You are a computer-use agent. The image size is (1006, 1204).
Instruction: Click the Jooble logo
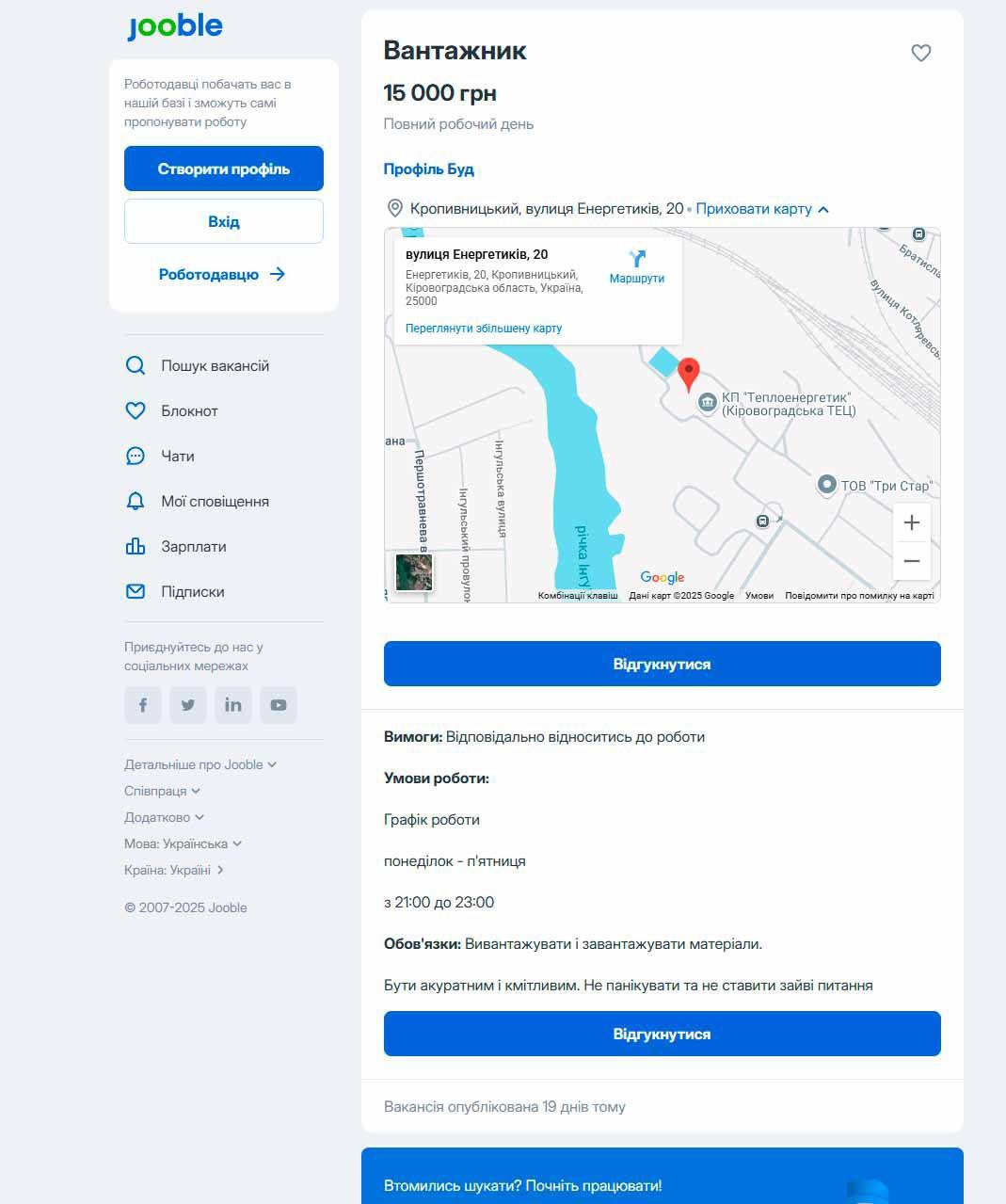point(175,26)
